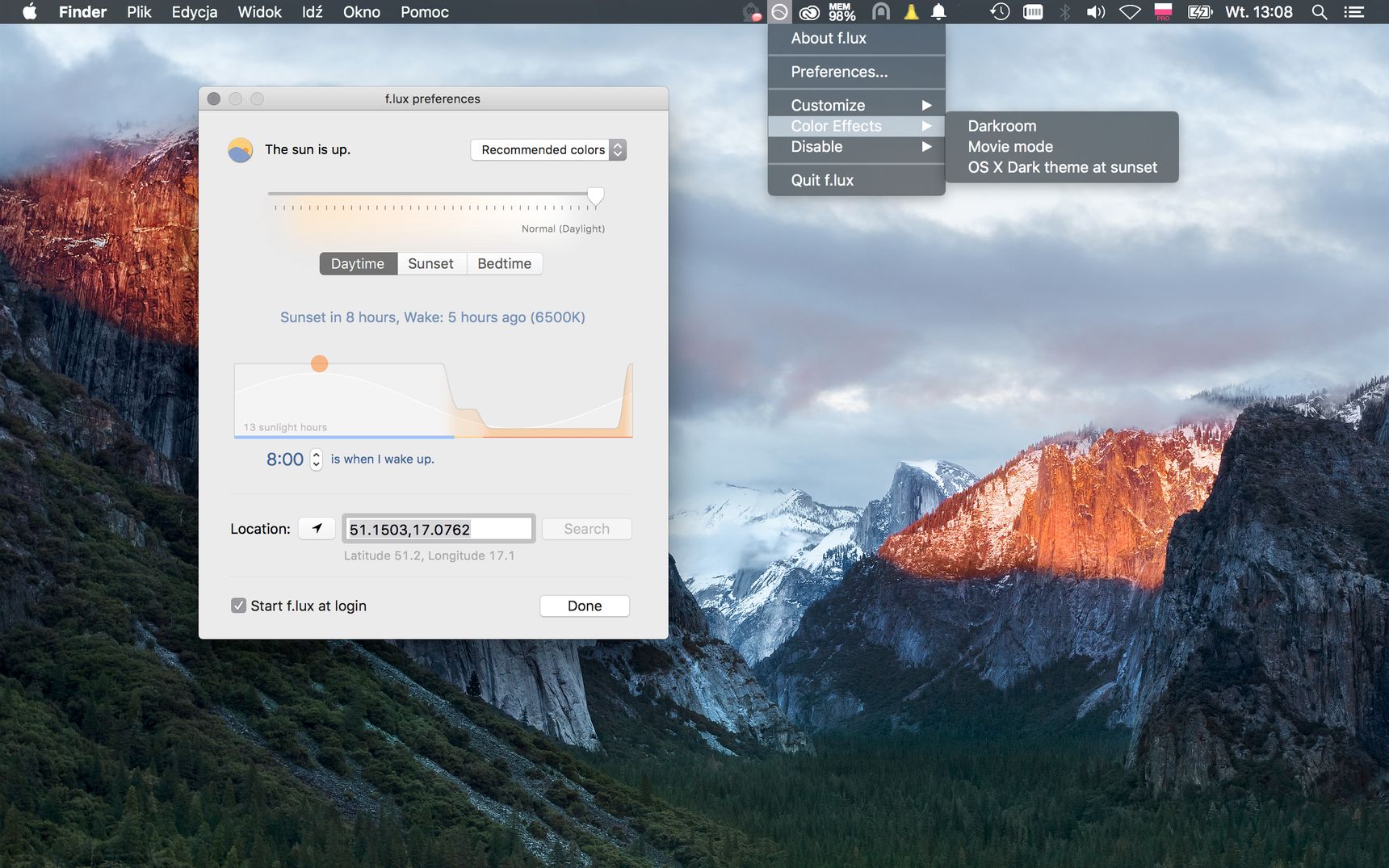Choose About f.lux from the menu
The height and width of the screenshot is (868, 1389).
856,39
